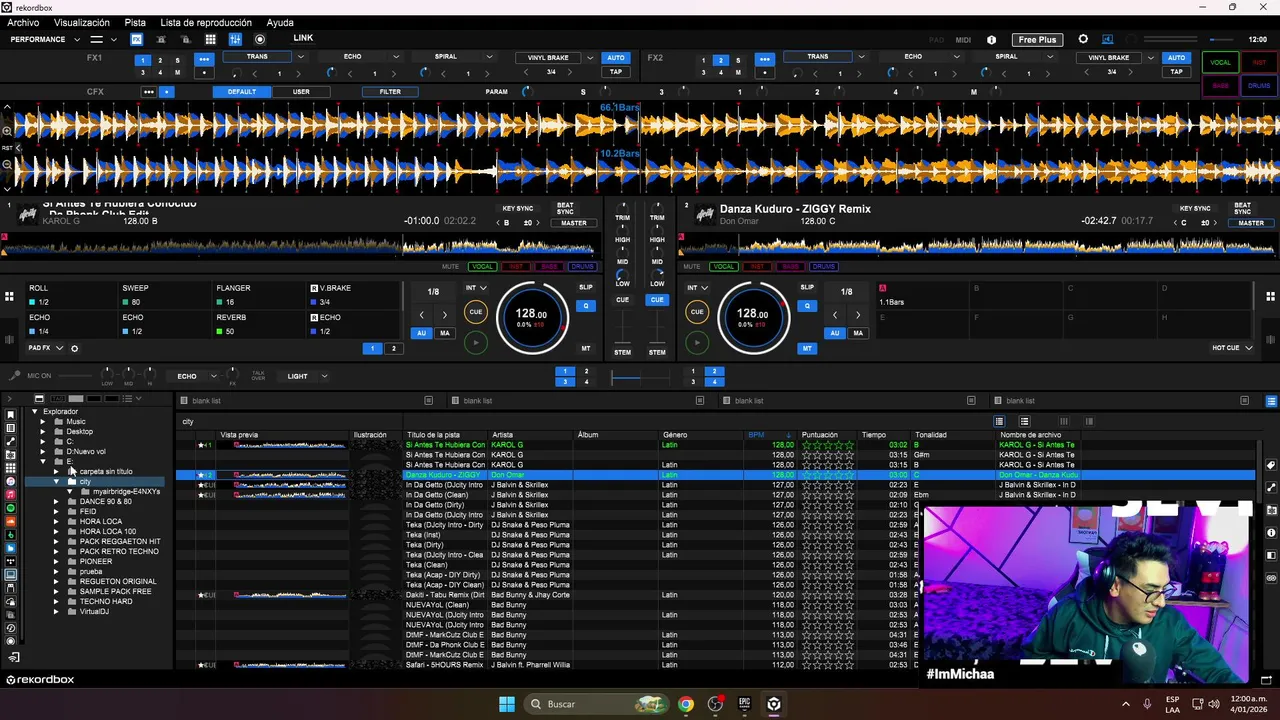Image resolution: width=1280 pixels, height=720 pixels.
Task: Open the browser panel icon at right edge
Action: [1271, 401]
